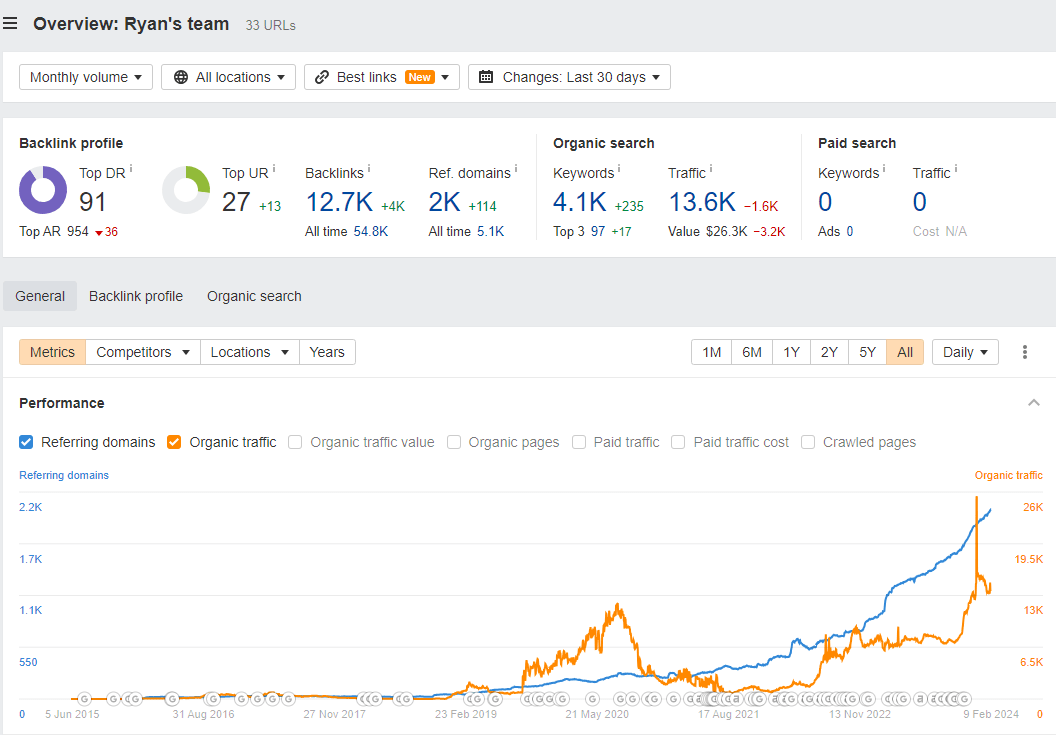Disable the Referring domains checkbox
The height and width of the screenshot is (735, 1056).
(x=25, y=442)
